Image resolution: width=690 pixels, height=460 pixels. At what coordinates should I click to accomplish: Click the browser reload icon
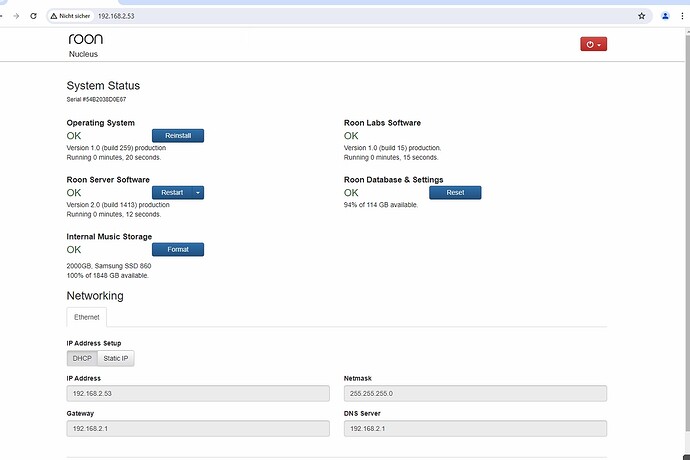[x=33, y=16]
